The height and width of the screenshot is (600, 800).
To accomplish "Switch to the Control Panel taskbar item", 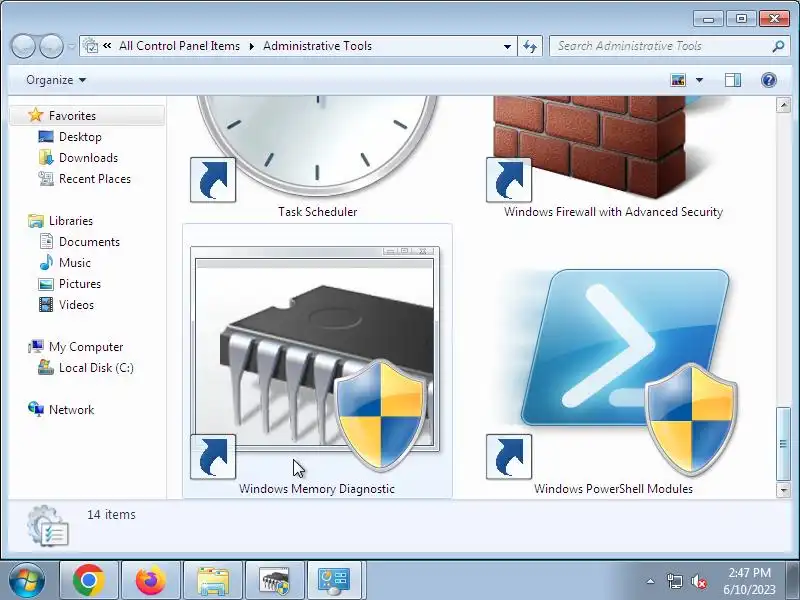I will [334, 580].
